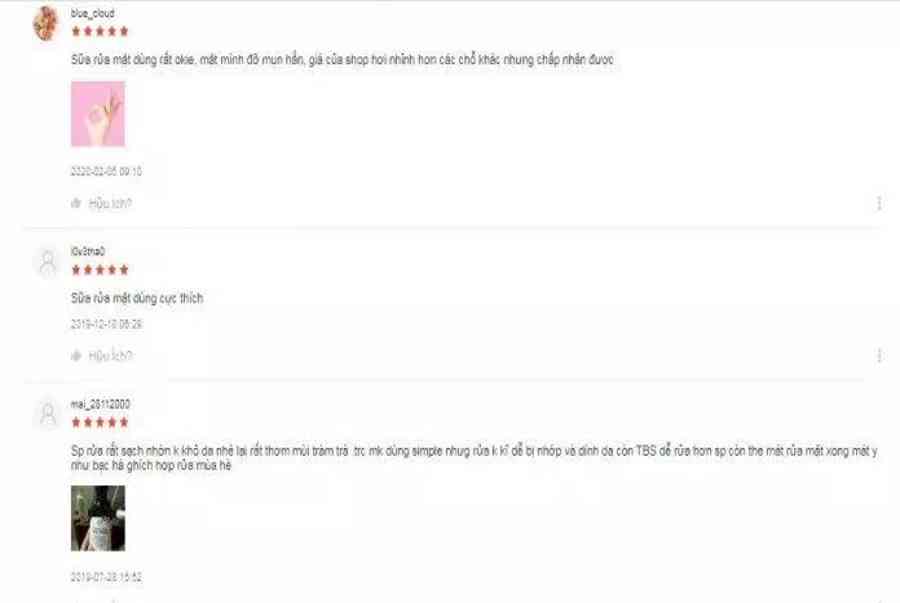Mark blue_cloud's review as Hữu ích
Screen dimensions: 900x603
pyautogui.click(x=110, y=204)
